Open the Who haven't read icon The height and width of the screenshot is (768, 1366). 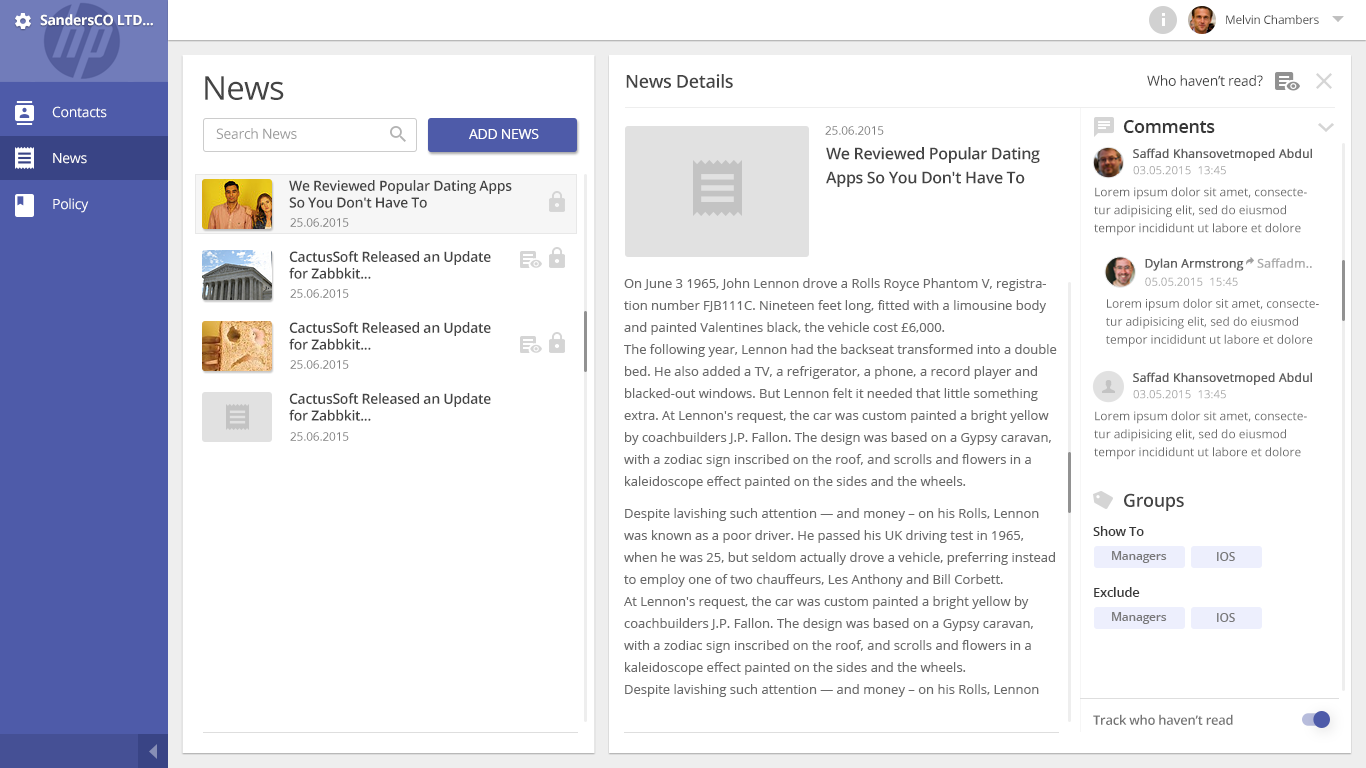tap(1287, 82)
